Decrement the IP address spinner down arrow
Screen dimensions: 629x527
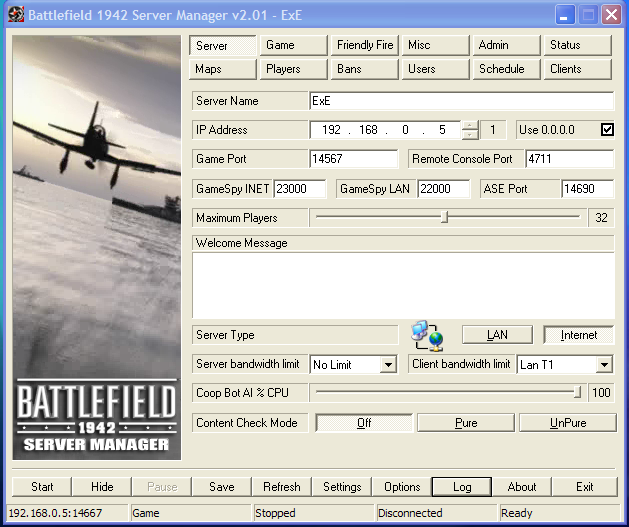(x=470, y=135)
